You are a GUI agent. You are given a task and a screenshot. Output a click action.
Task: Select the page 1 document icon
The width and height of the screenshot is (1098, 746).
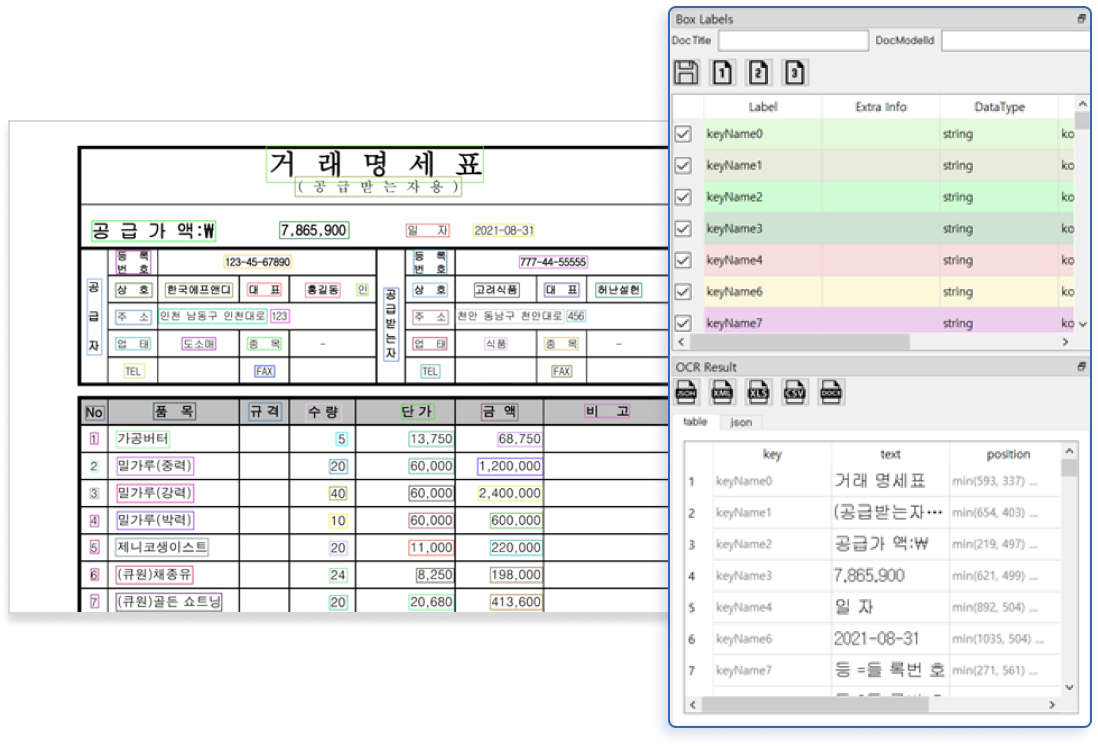pos(722,72)
